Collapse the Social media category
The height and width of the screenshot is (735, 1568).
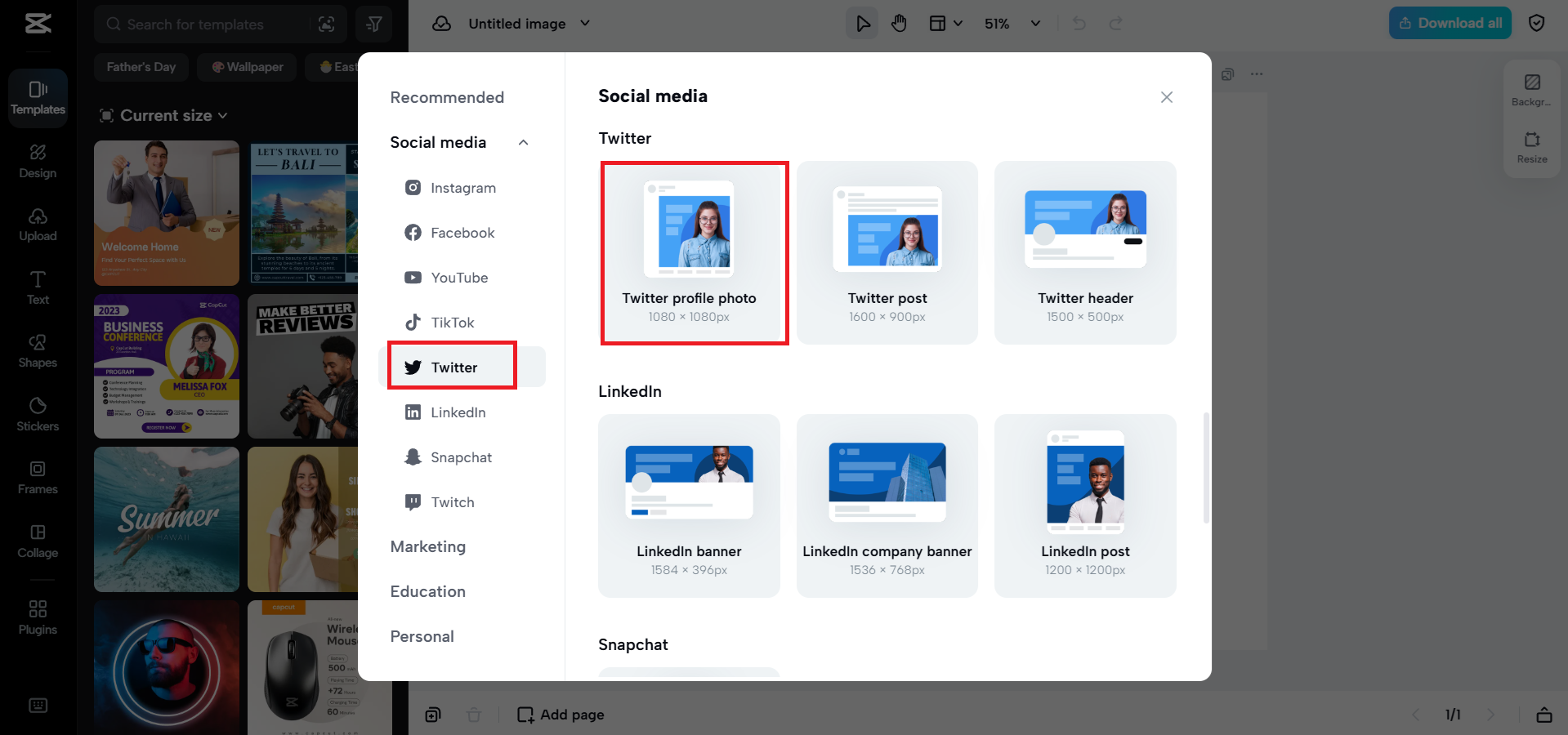(x=524, y=143)
